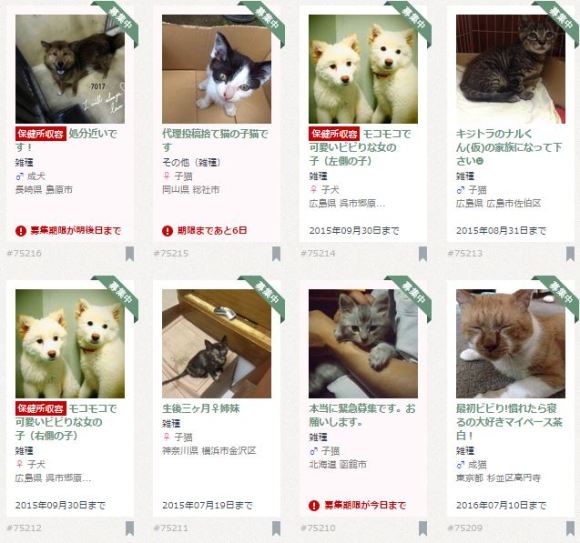The height and width of the screenshot is (543, 580).
Task: Open the listing titled 生後三ヶ月♀姉妹
Action: pyautogui.click(x=201, y=408)
